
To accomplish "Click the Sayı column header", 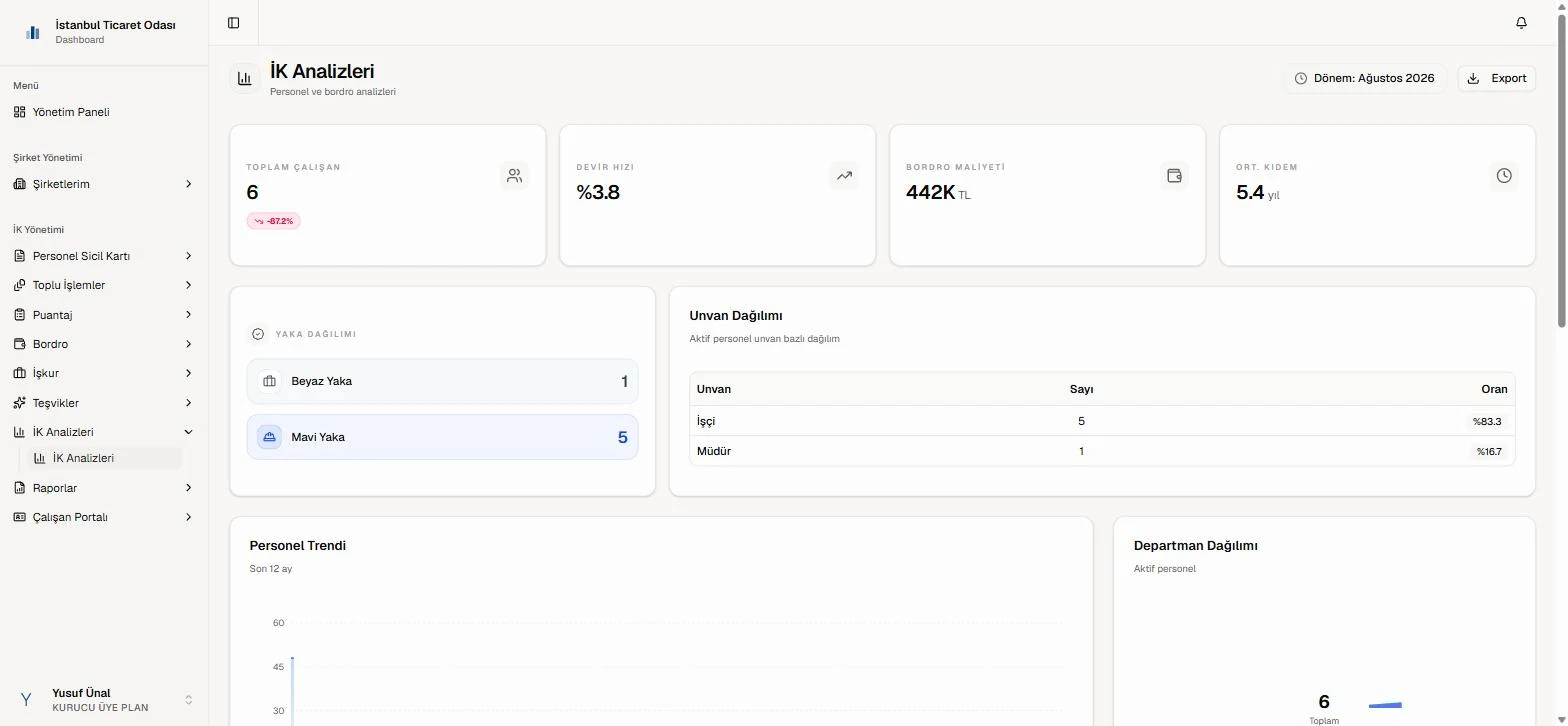I will 1081,389.
